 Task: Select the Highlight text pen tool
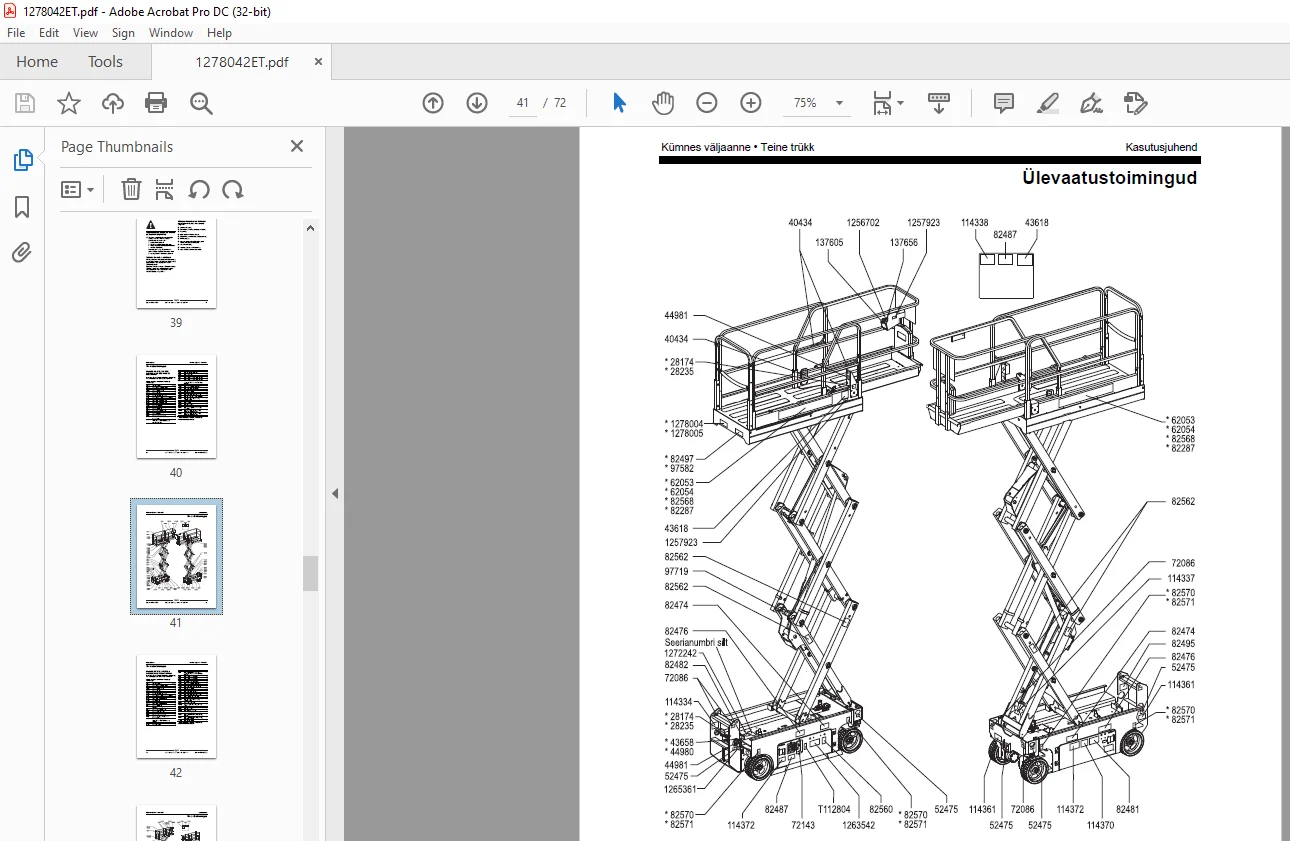pyautogui.click(x=1048, y=103)
